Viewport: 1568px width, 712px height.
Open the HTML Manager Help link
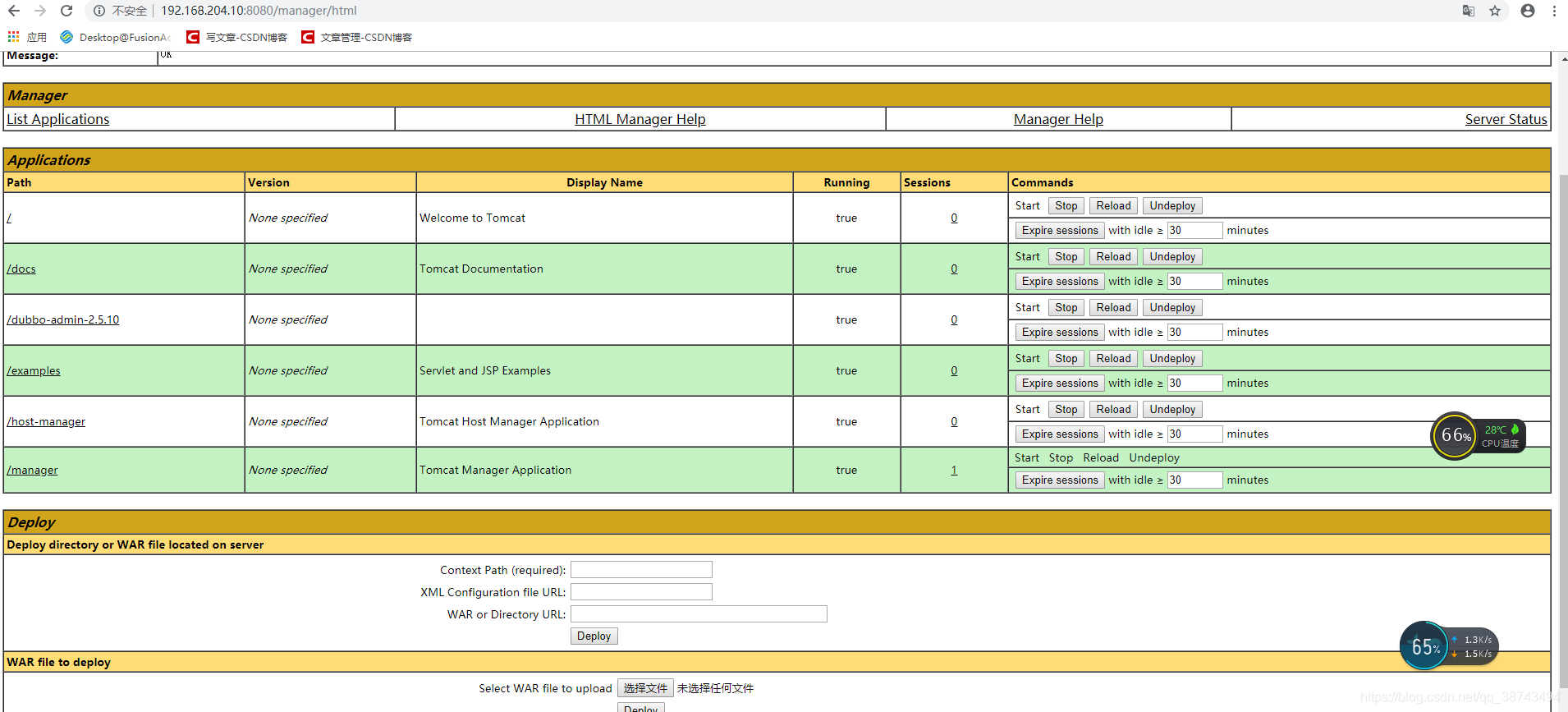click(x=640, y=119)
